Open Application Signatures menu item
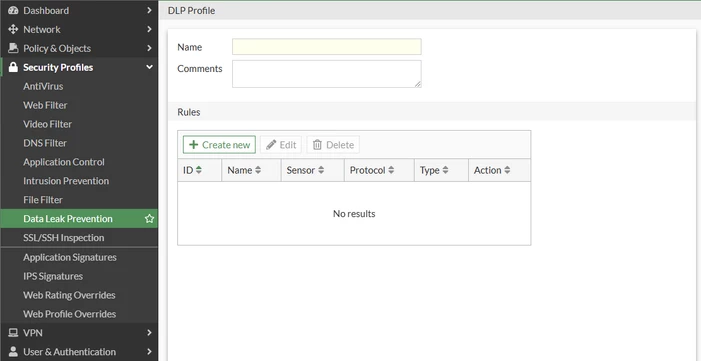The height and width of the screenshot is (361, 701). pyautogui.click(x=79, y=257)
